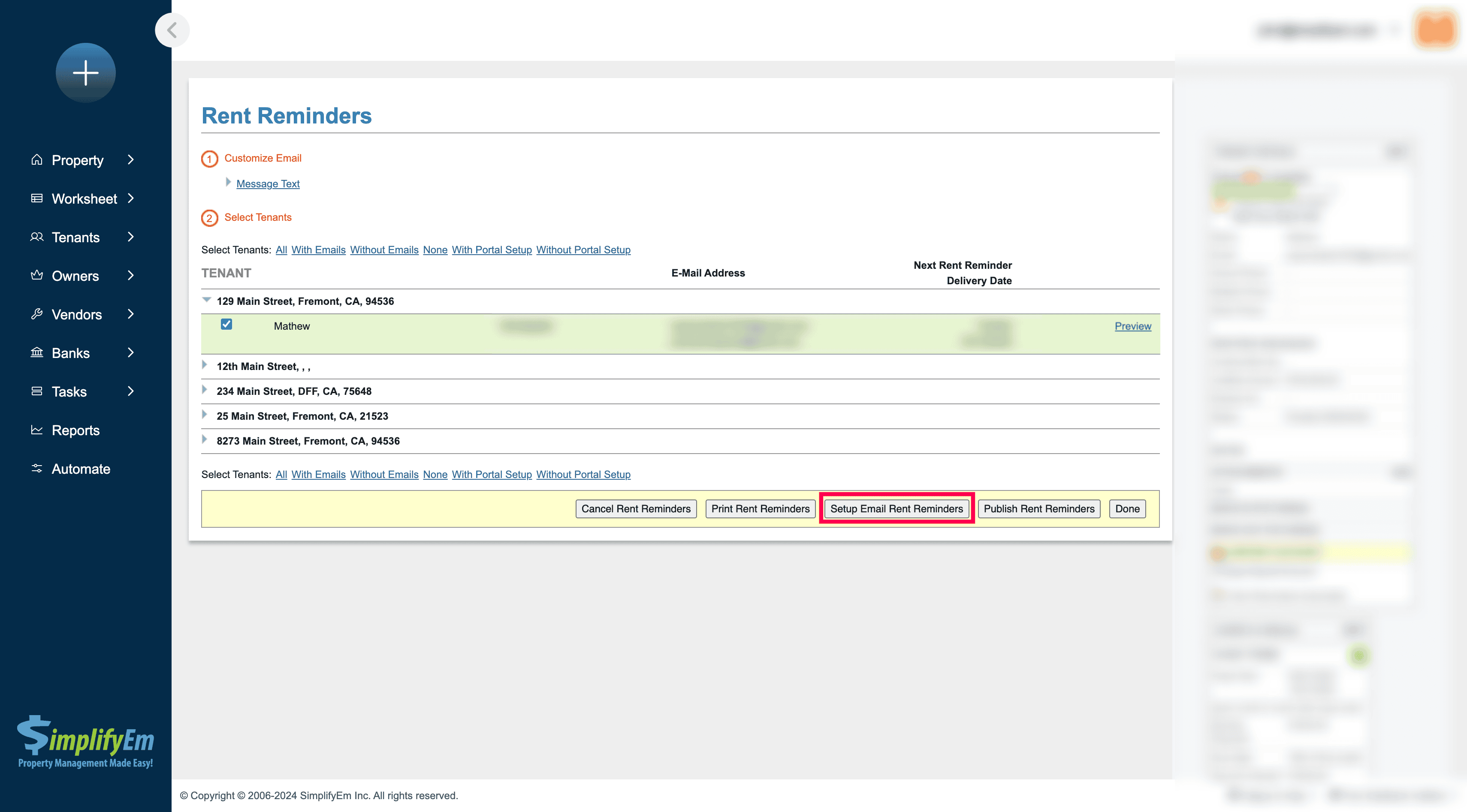Expand the 12th Main Street group
This screenshot has width=1467, height=812.
point(205,365)
